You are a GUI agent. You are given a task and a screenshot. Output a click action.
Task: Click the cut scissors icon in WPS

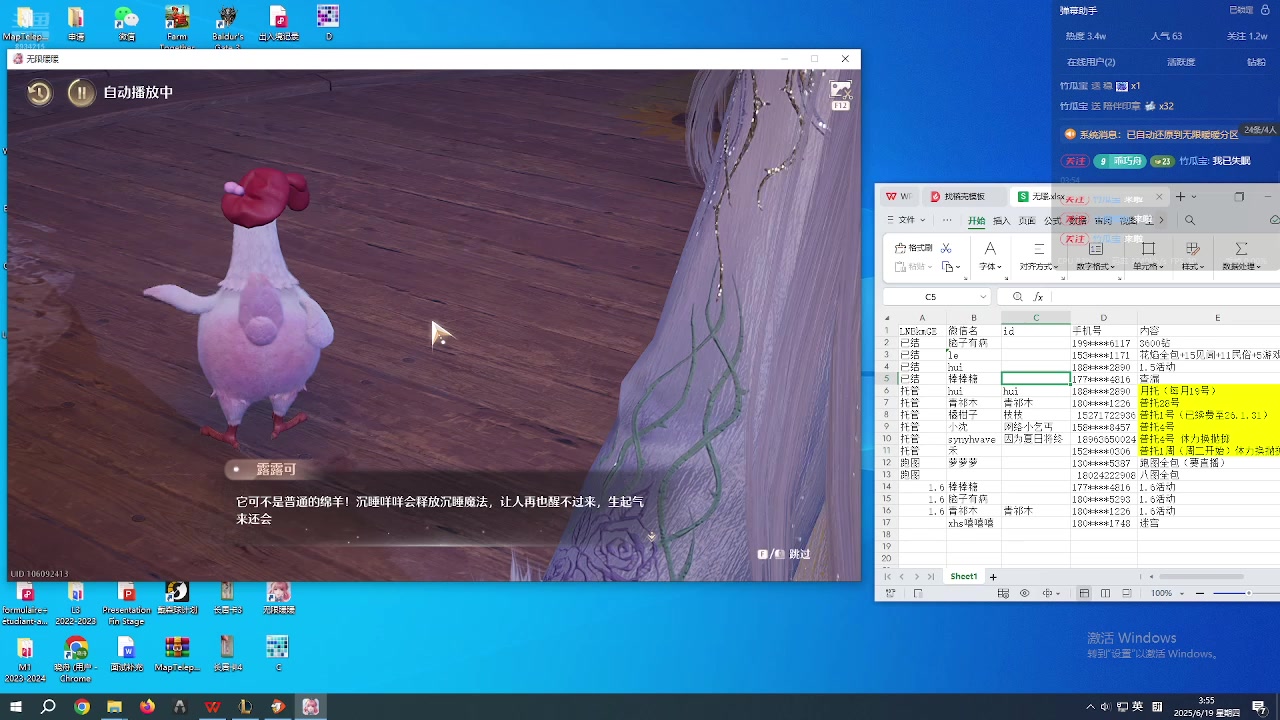pos(946,248)
